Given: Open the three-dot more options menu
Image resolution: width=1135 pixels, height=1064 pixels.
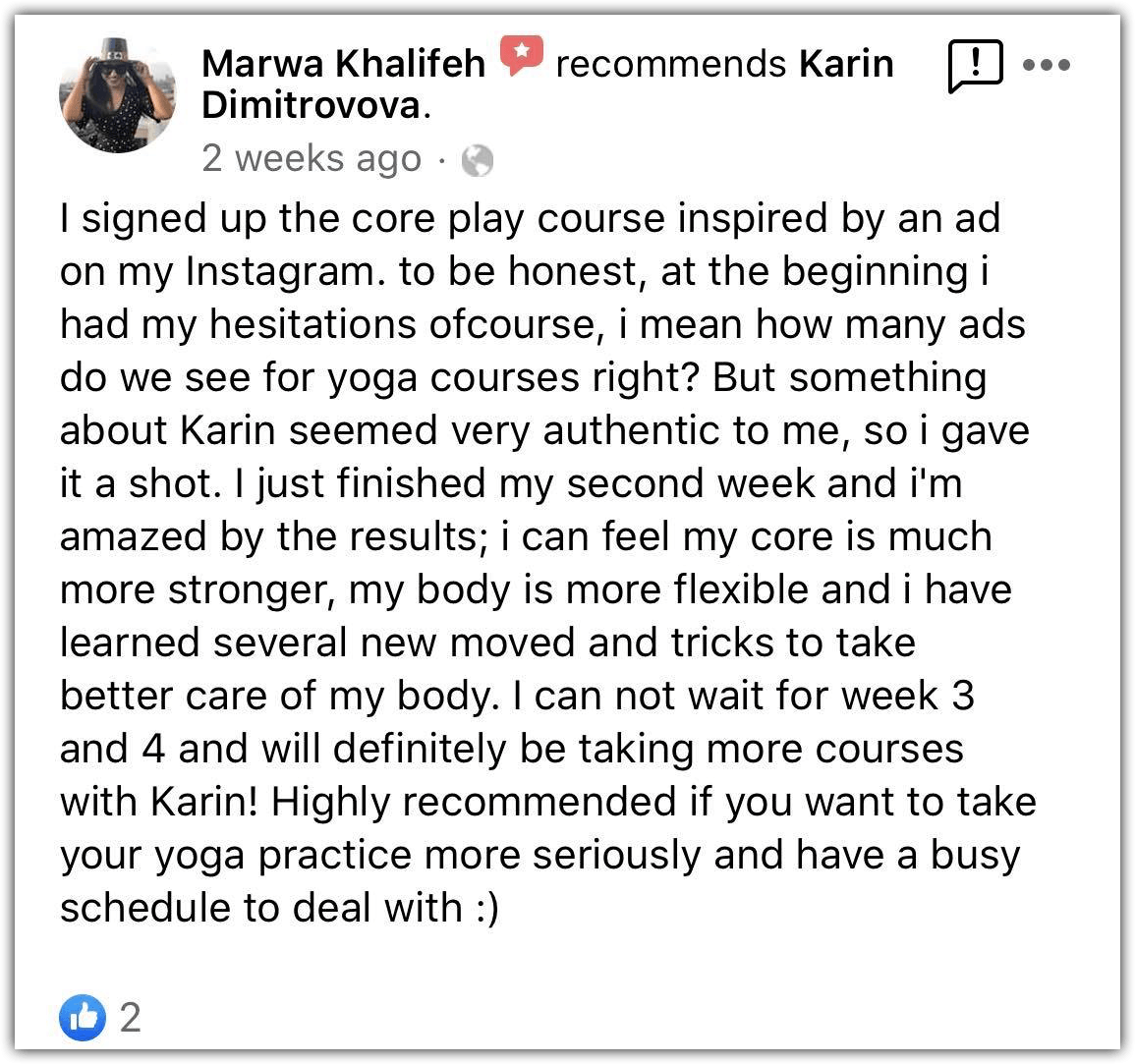Looking at the screenshot, I should coord(1046,66).
